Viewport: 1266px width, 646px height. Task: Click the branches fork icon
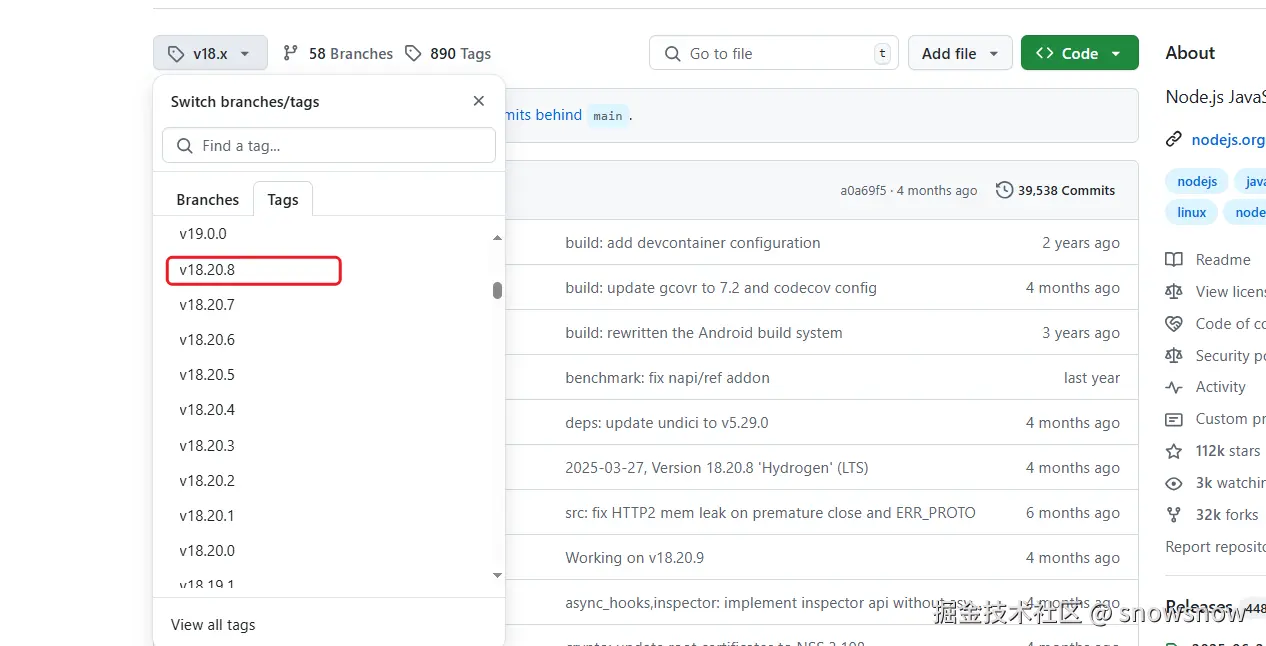(x=291, y=53)
